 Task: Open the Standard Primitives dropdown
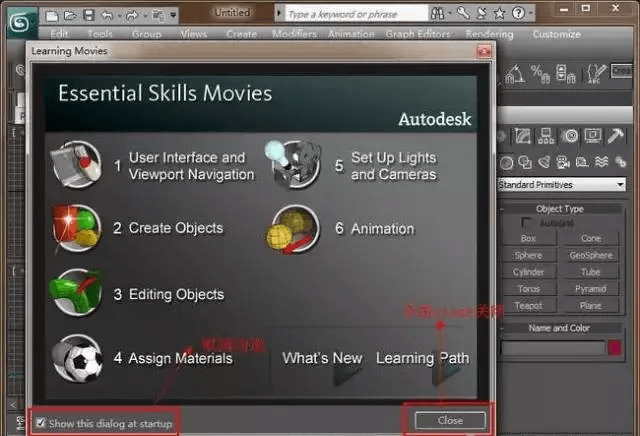pyautogui.click(x=562, y=185)
